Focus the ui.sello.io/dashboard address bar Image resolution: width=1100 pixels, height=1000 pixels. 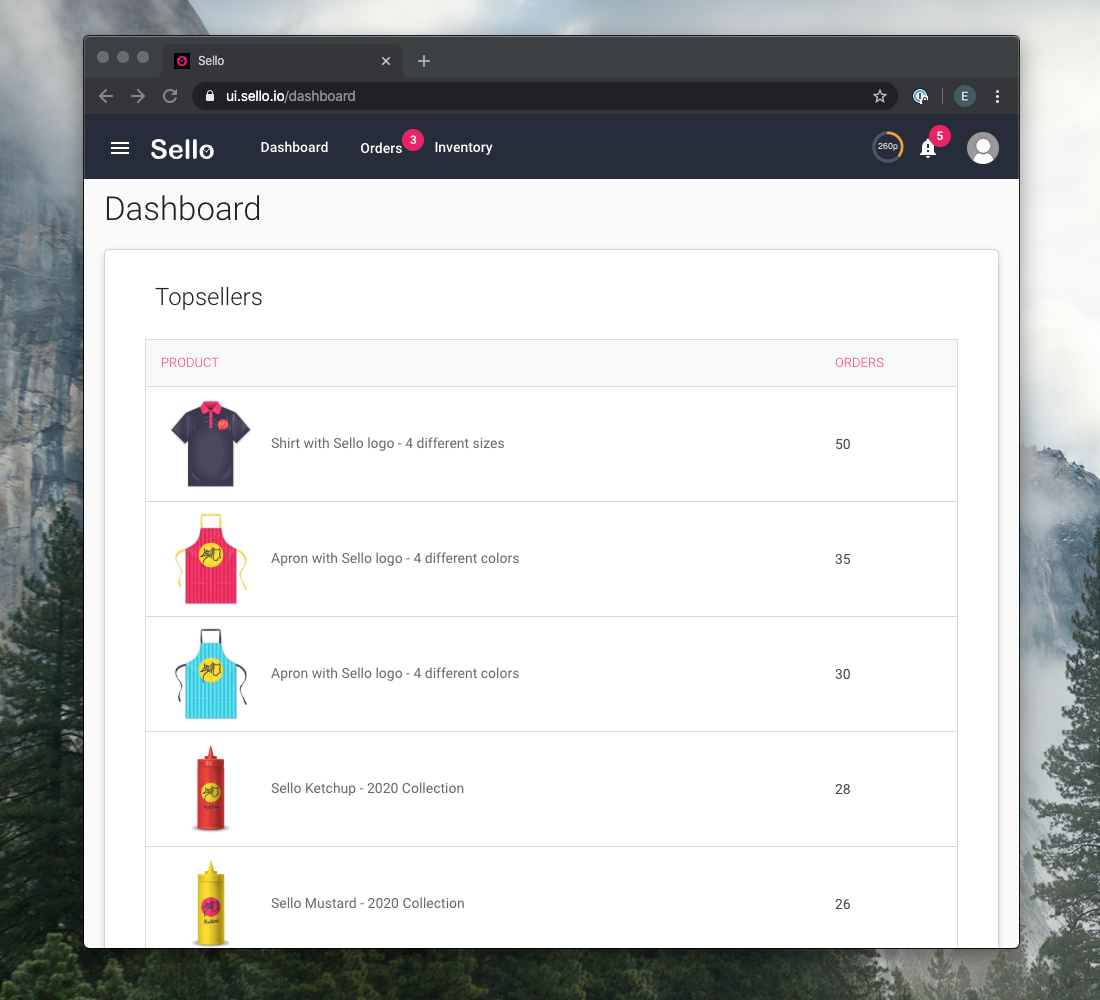pos(544,96)
